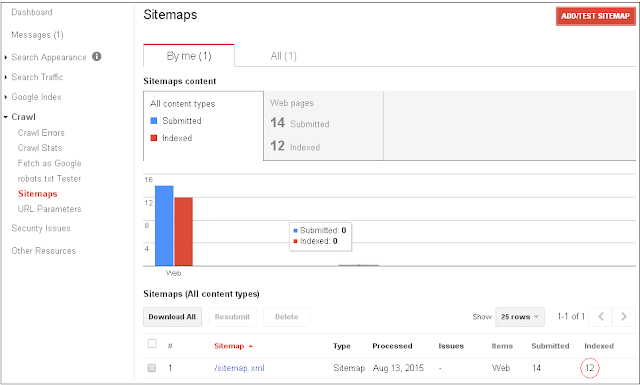Image resolution: width=640 pixels, height=385 pixels.
Task: Click the blue Submitted bar in chart
Action: (x=164, y=226)
